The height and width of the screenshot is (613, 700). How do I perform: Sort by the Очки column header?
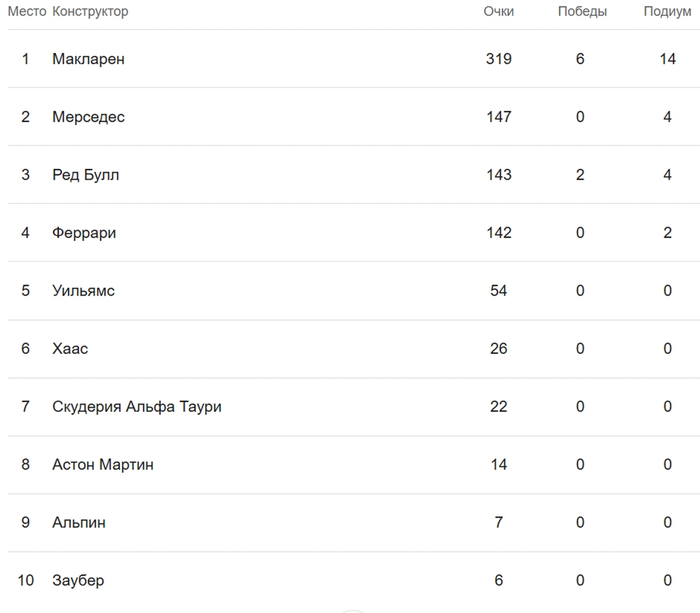pyautogui.click(x=498, y=12)
